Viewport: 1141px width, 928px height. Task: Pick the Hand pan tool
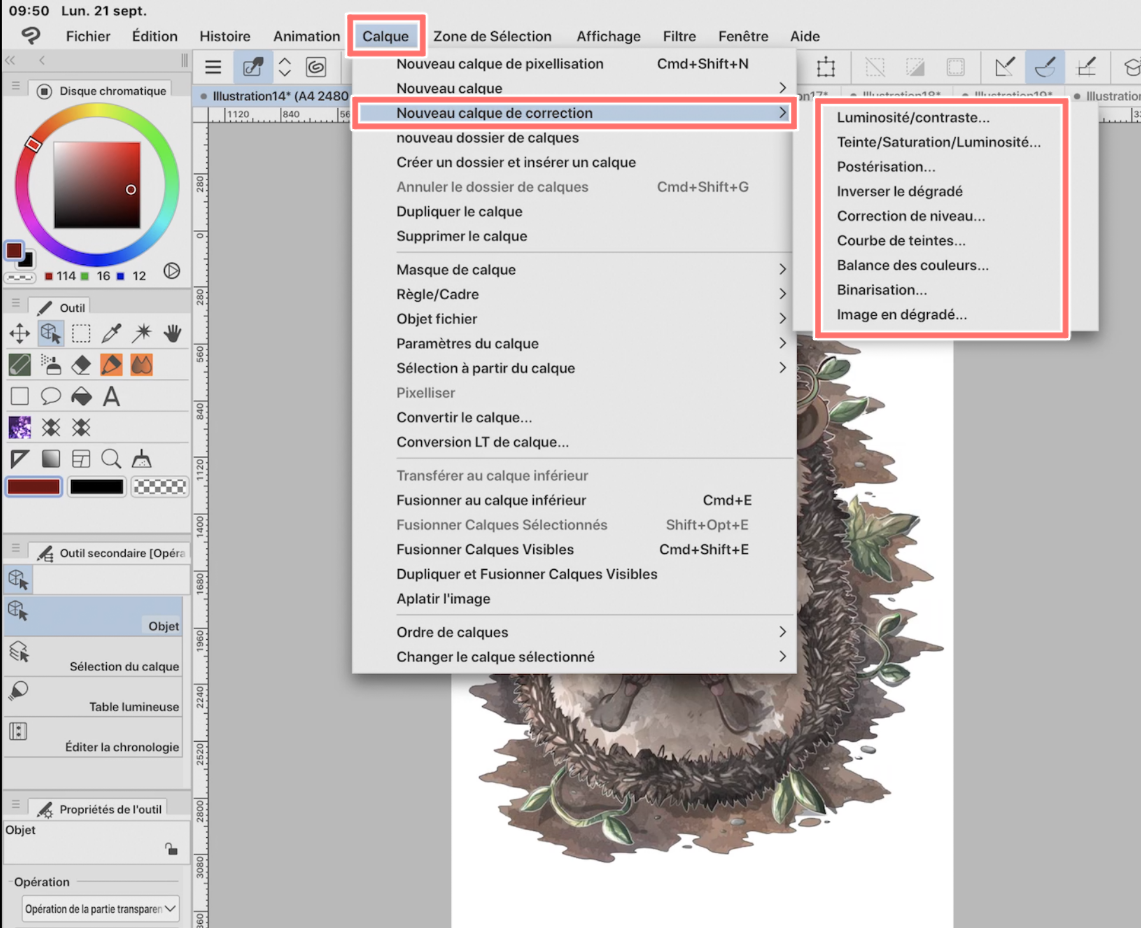point(172,333)
